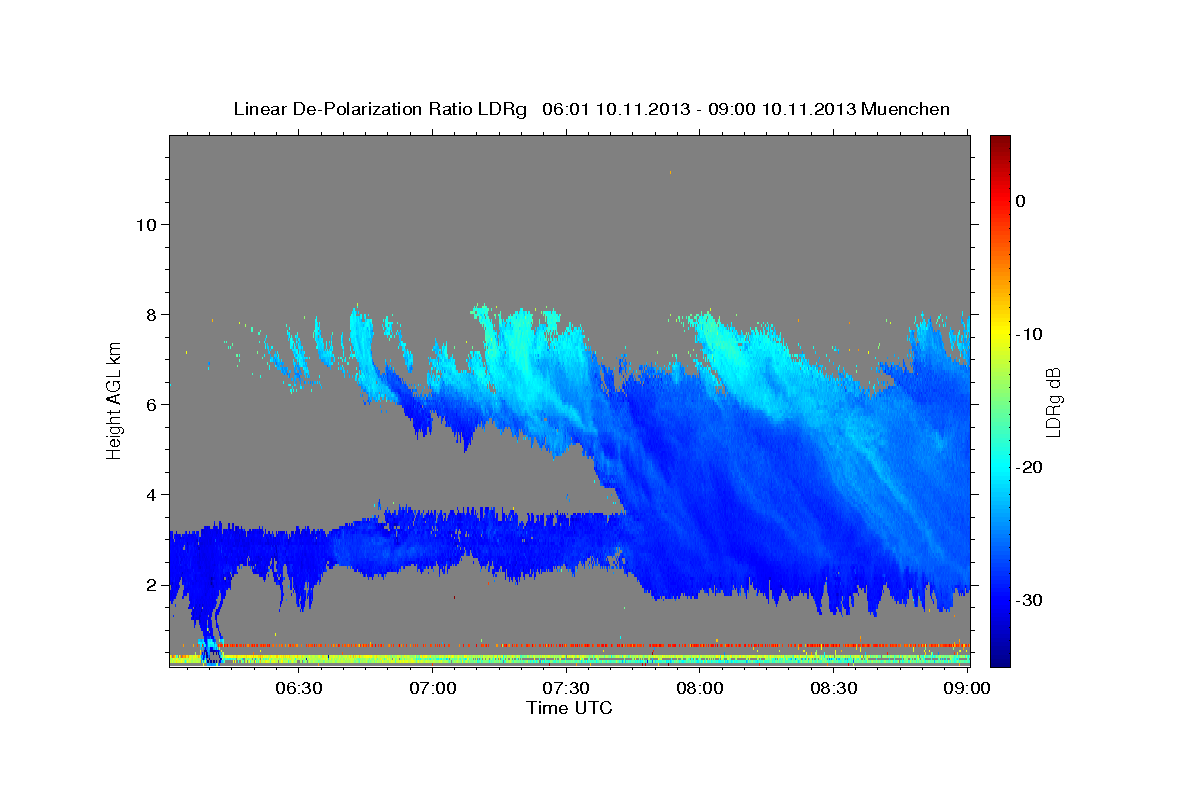Click the 'Height AGL km' y-axis label
The width and height of the screenshot is (1200, 800).
click(x=115, y=402)
